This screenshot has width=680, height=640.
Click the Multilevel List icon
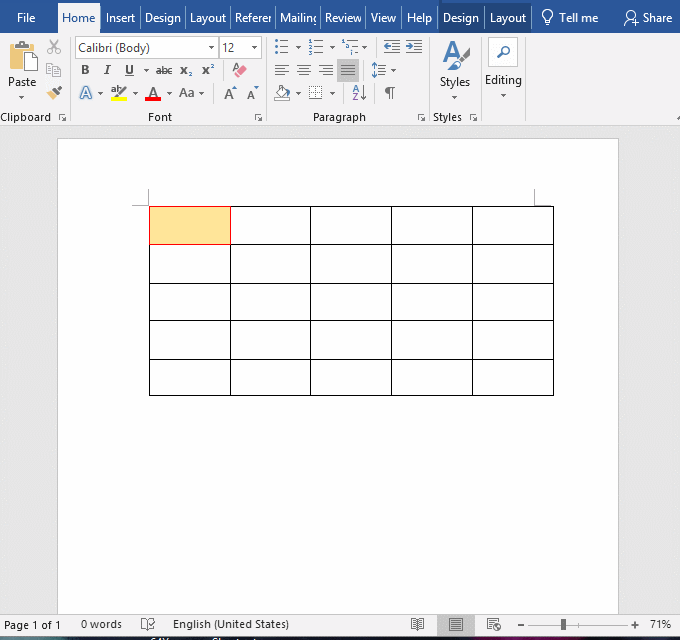coord(350,46)
